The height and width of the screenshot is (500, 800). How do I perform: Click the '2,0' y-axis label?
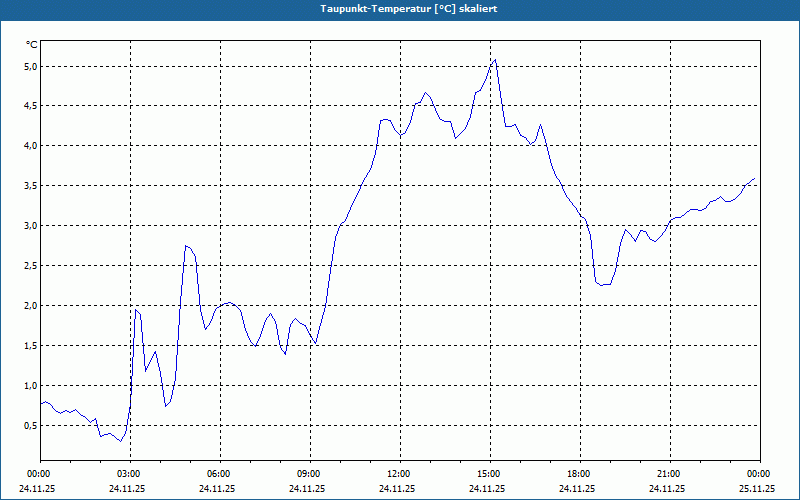31,306
